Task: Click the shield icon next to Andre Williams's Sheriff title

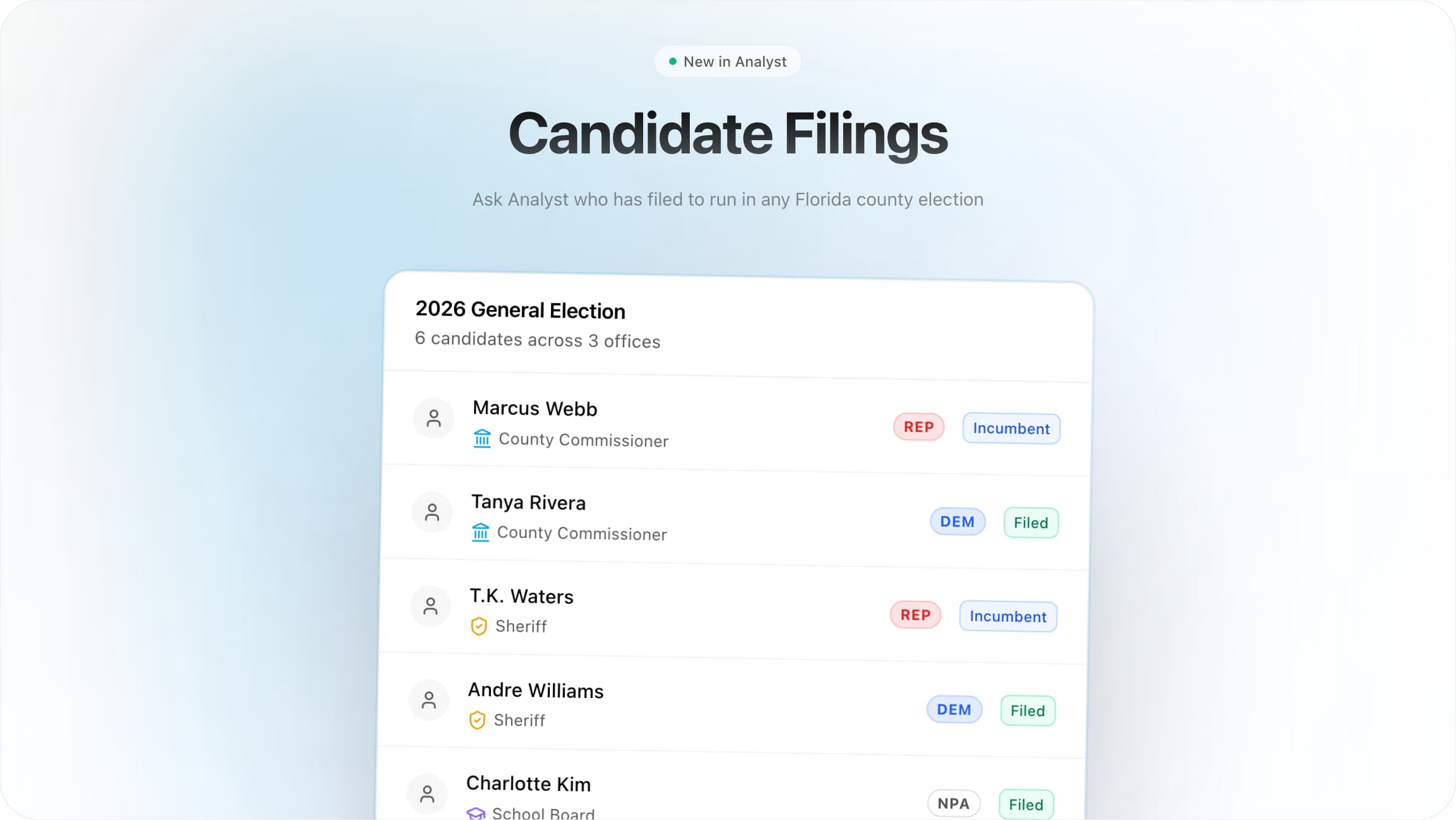Action: point(478,720)
